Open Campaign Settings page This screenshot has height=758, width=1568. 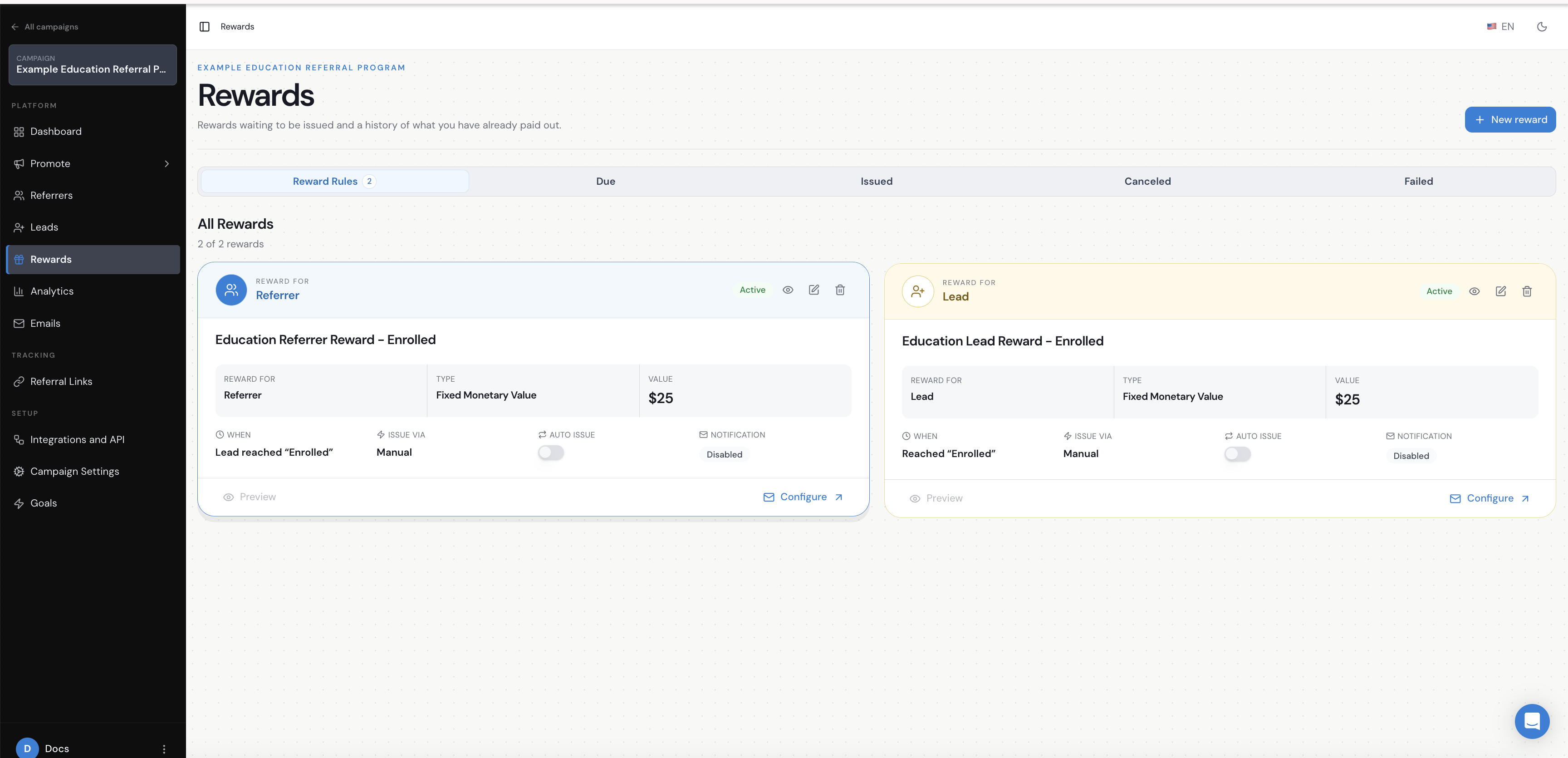point(93,471)
